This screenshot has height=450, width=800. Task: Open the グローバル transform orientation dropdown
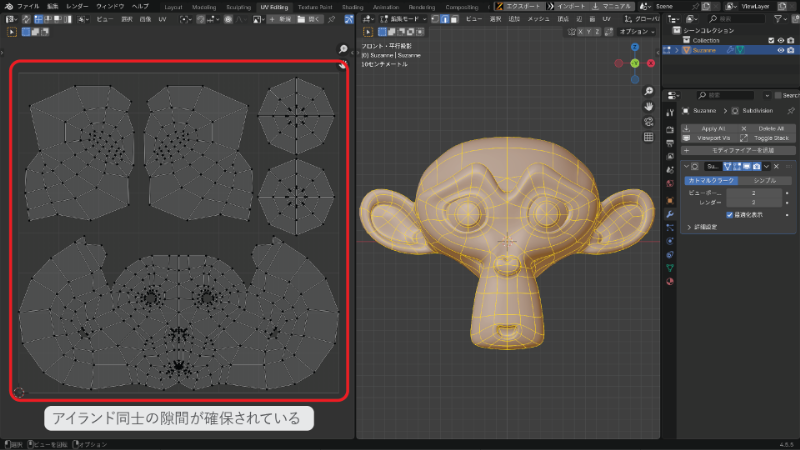coord(642,19)
